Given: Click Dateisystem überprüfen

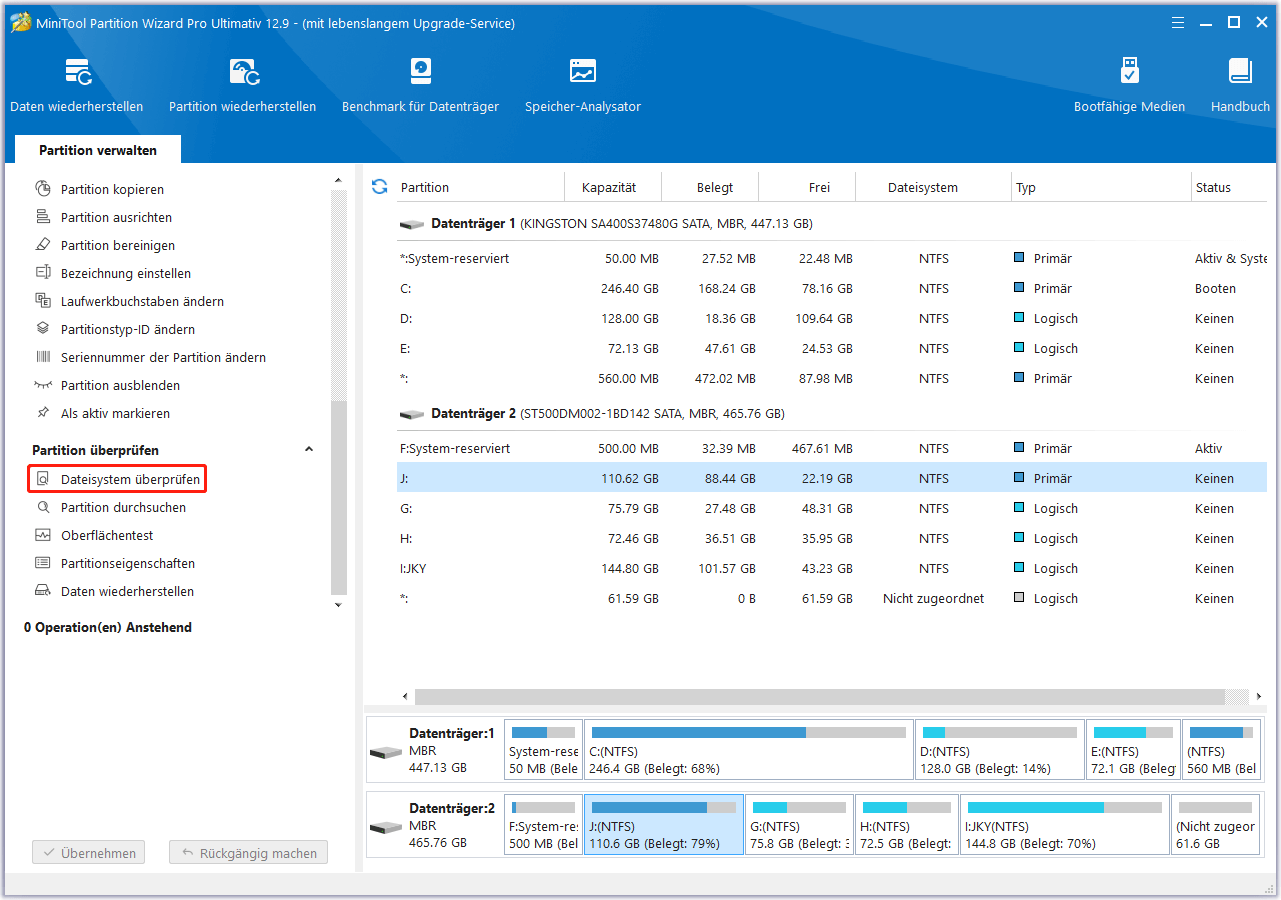Looking at the screenshot, I should click(118, 479).
